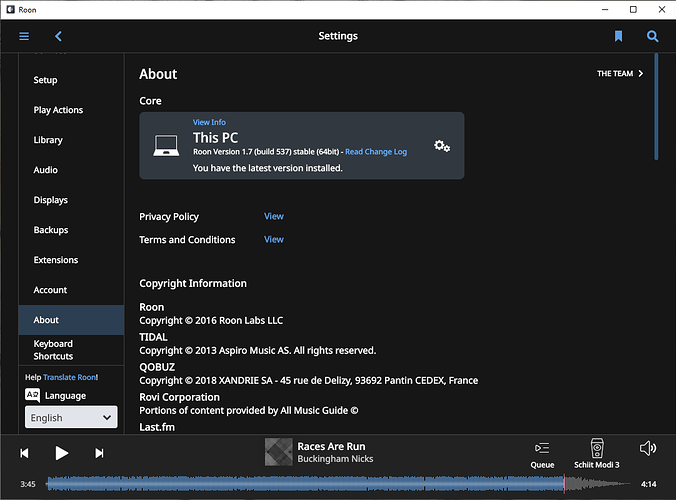This screenshot has width=676, height=500.
Task: Click the Last.fm heading
Action: tap(157, 427)
